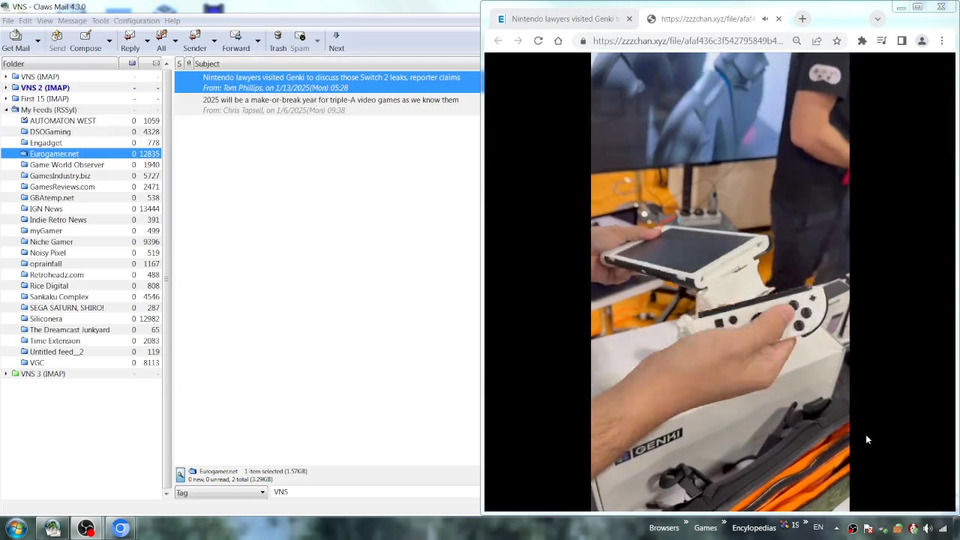
Task: Expand the VNS 3 (IMAP) account
Action: click(6, 373)
